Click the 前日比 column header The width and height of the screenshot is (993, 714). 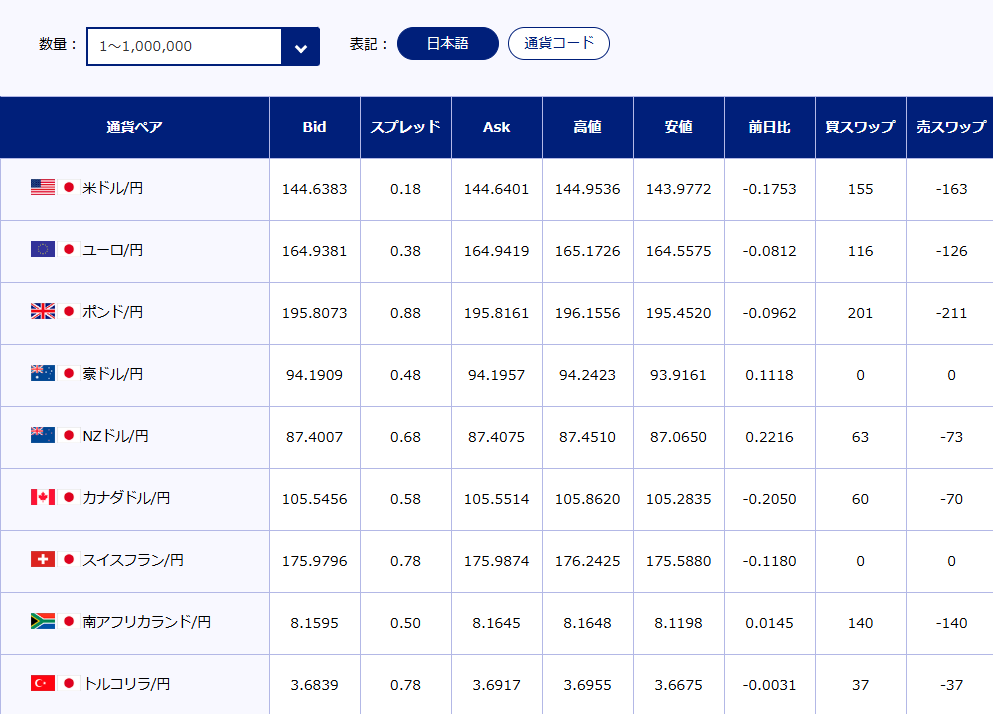coord(769,127)
